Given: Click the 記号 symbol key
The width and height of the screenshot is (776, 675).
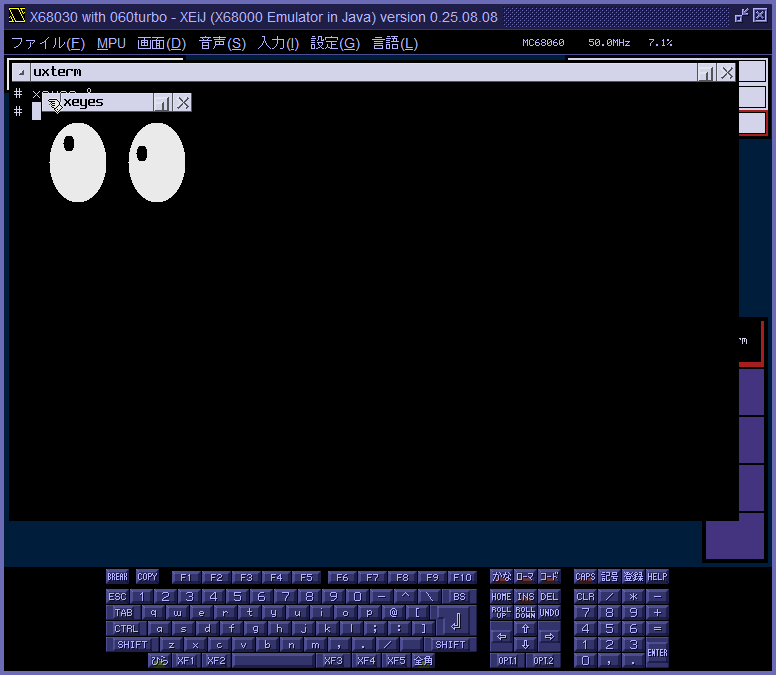Looking at the screenshot, I should coord(609,577).
